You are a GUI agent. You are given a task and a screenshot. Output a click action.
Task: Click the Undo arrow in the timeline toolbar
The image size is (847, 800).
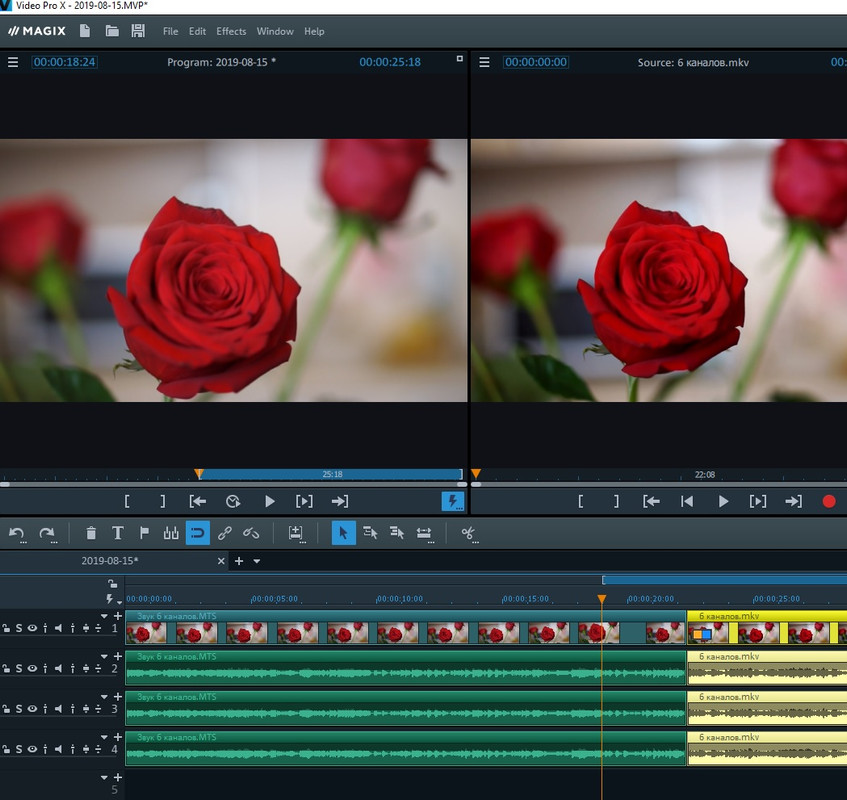[17, 533]
